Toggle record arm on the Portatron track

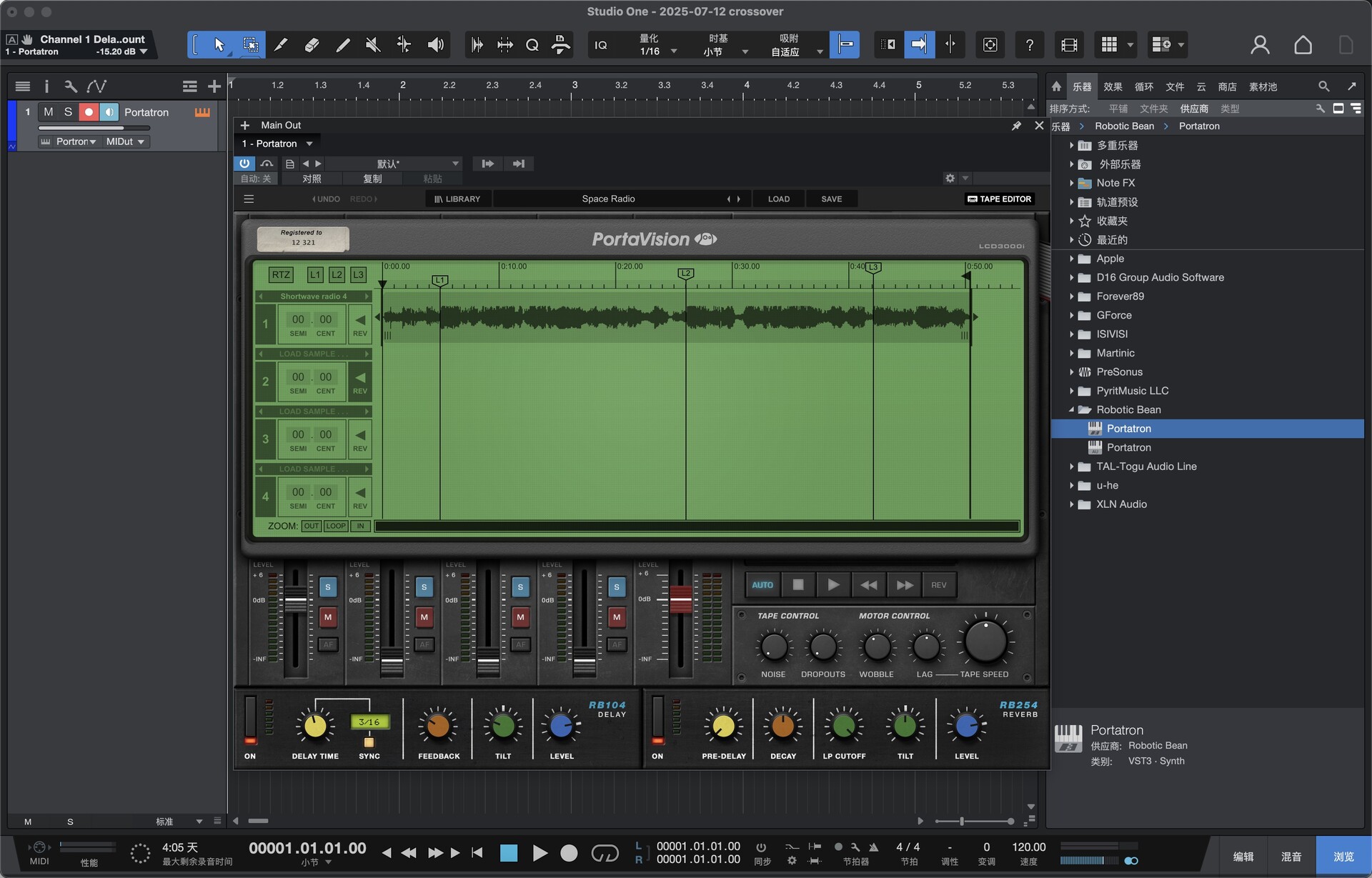pyautogui.click(x=88, y=112)
